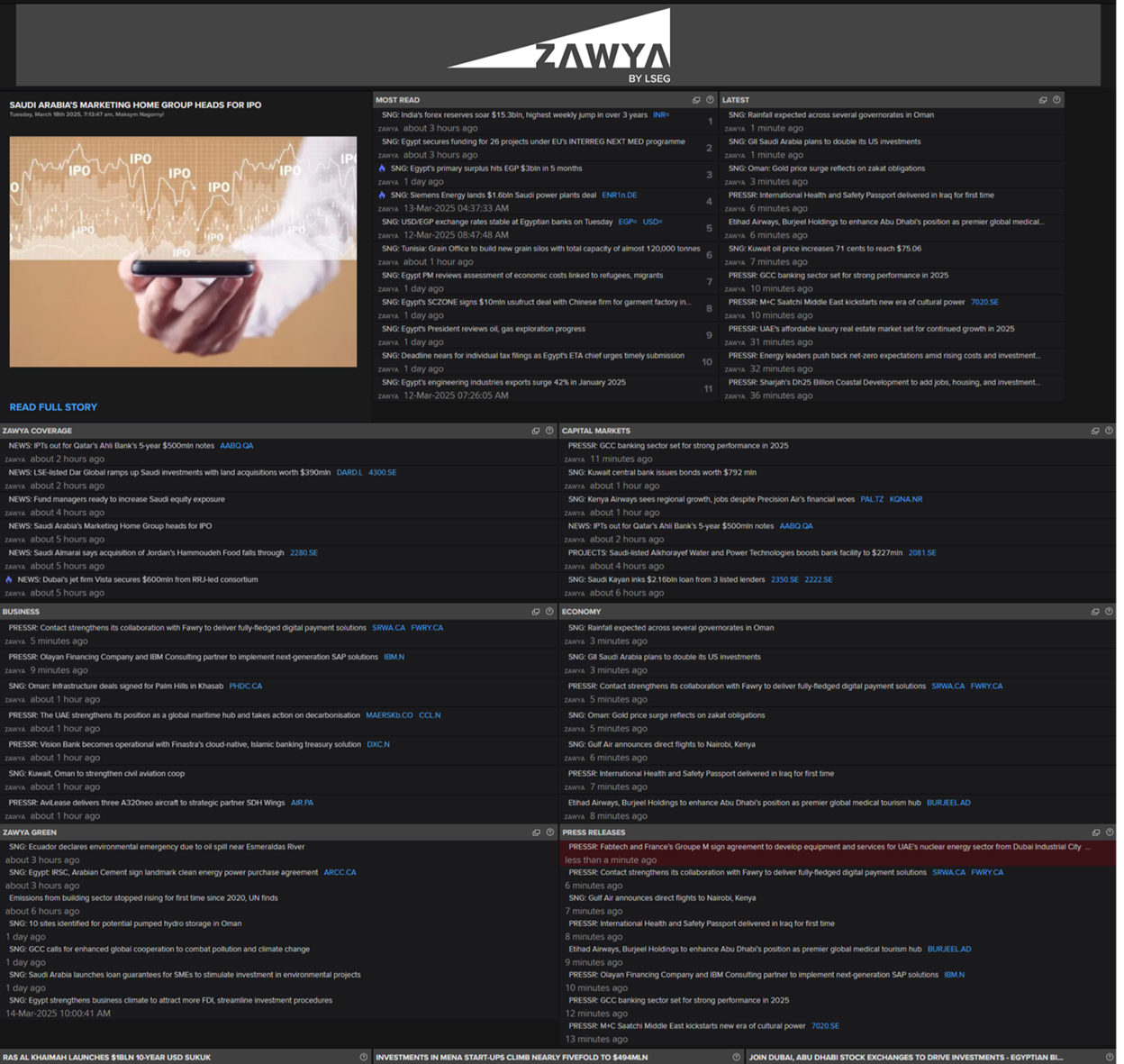Click help icon on Ras Al Khaimah sukuk panel
The height and width of the screenshot is (1064, 1124).
pyautogui.click(x=364, y=1058)
